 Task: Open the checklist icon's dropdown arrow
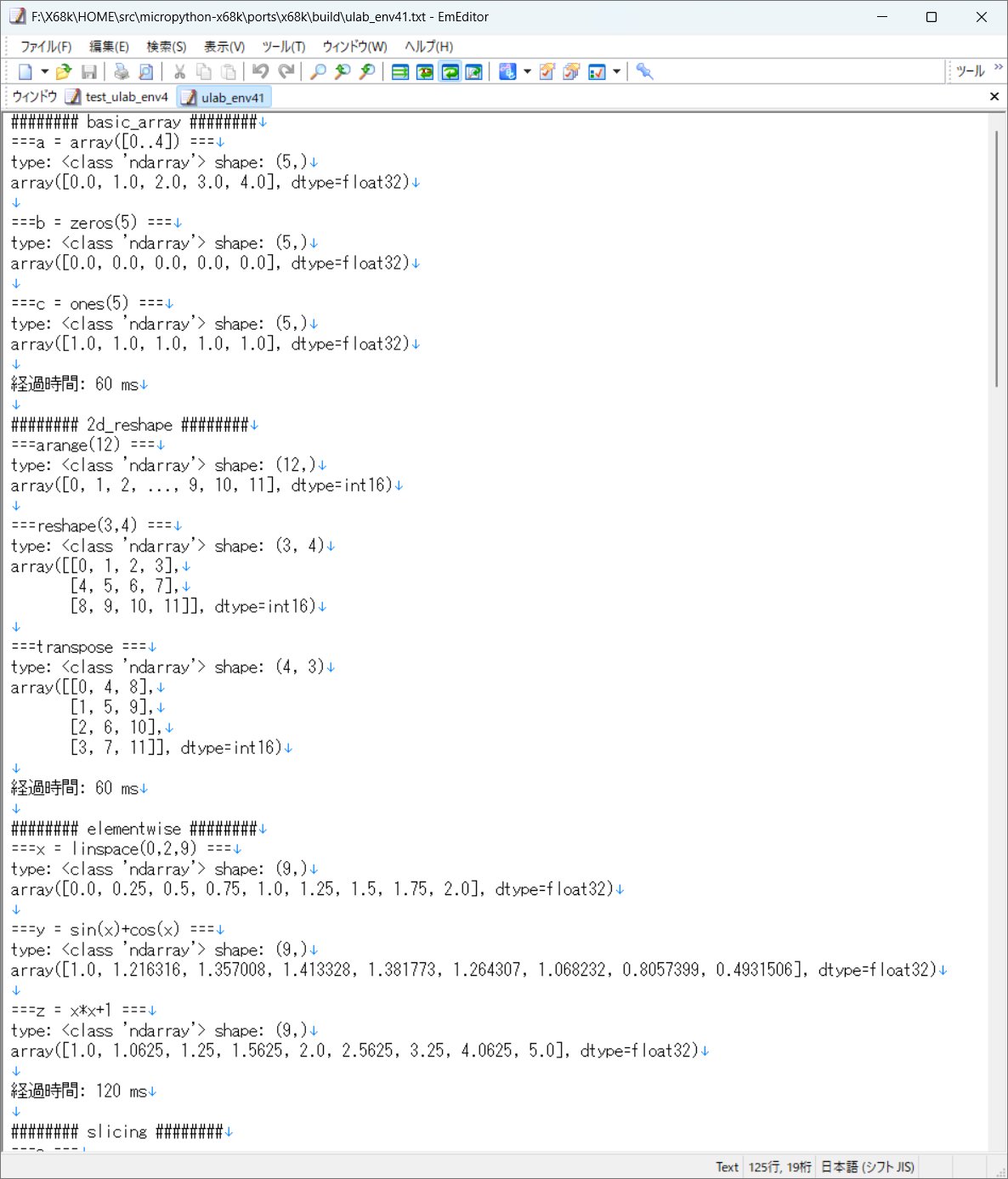[617, 72]
